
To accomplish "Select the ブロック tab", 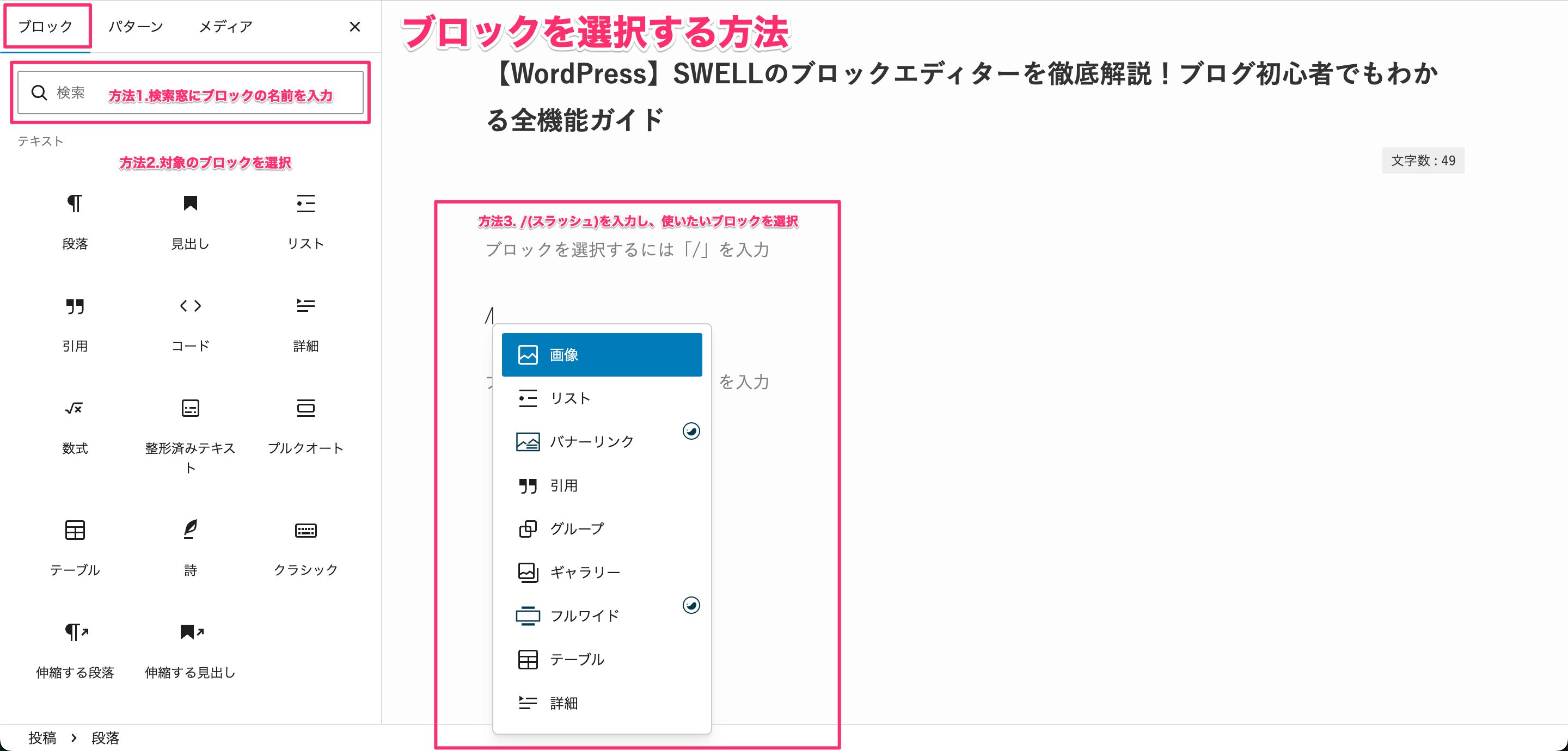I will 46,26.
